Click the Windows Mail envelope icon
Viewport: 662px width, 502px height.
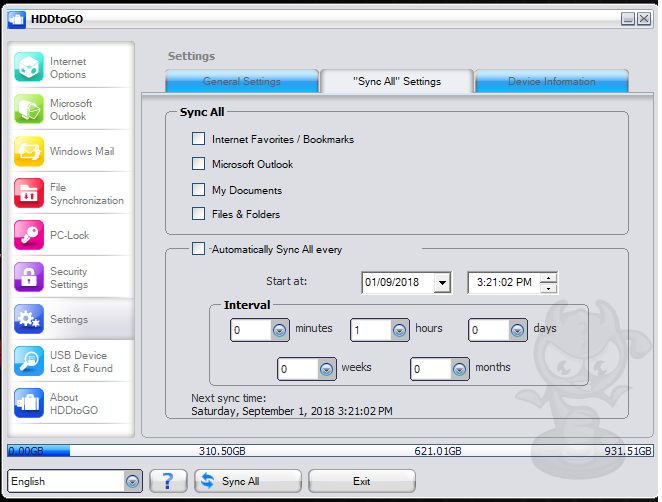[x=29, y=151]
